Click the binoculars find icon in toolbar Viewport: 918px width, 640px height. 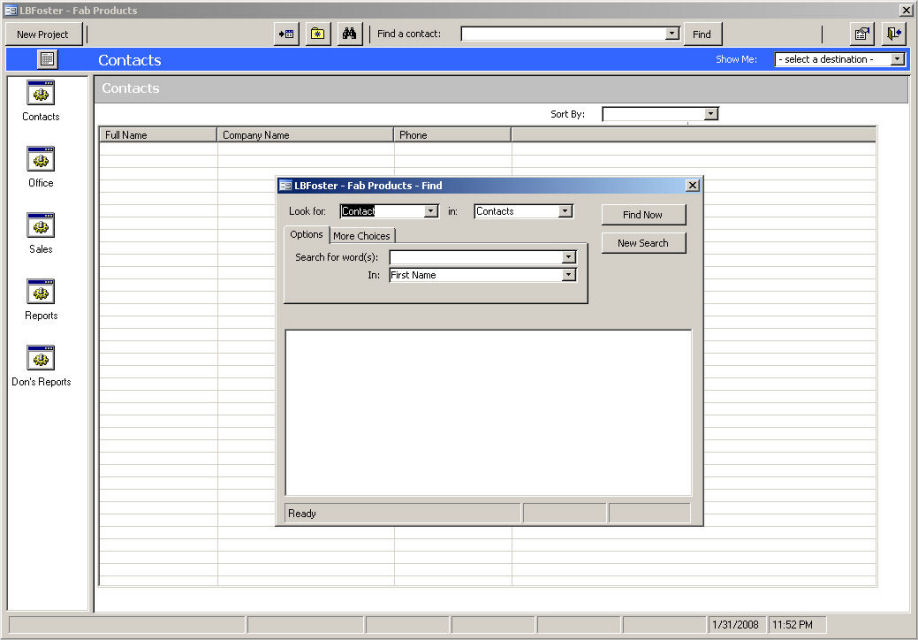350,34
